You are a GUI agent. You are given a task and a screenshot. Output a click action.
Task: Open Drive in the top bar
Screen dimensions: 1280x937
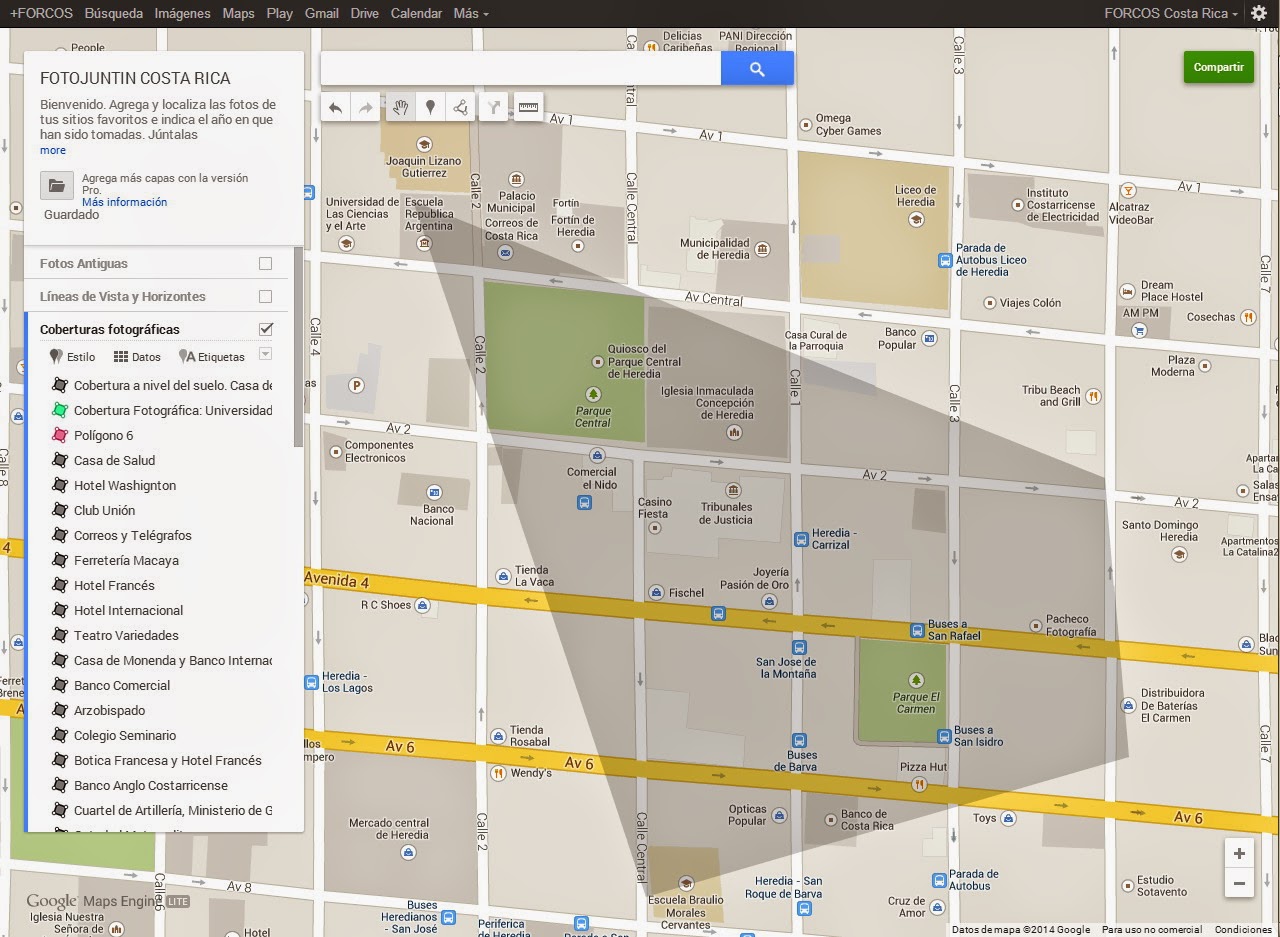tap(365, 13)
